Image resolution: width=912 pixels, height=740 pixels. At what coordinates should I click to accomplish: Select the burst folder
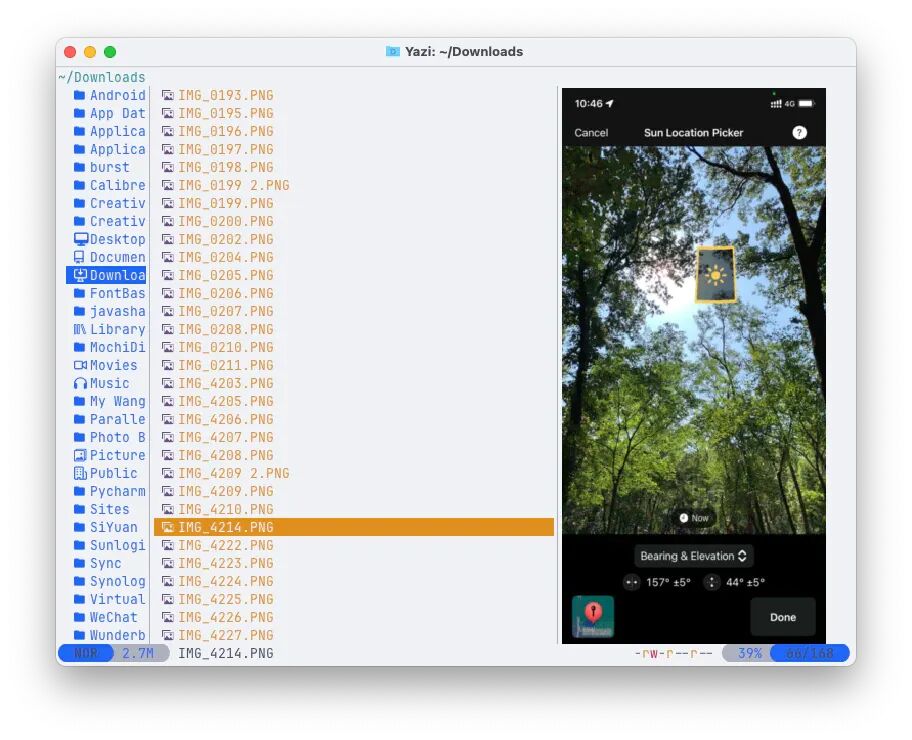[109, 168]
